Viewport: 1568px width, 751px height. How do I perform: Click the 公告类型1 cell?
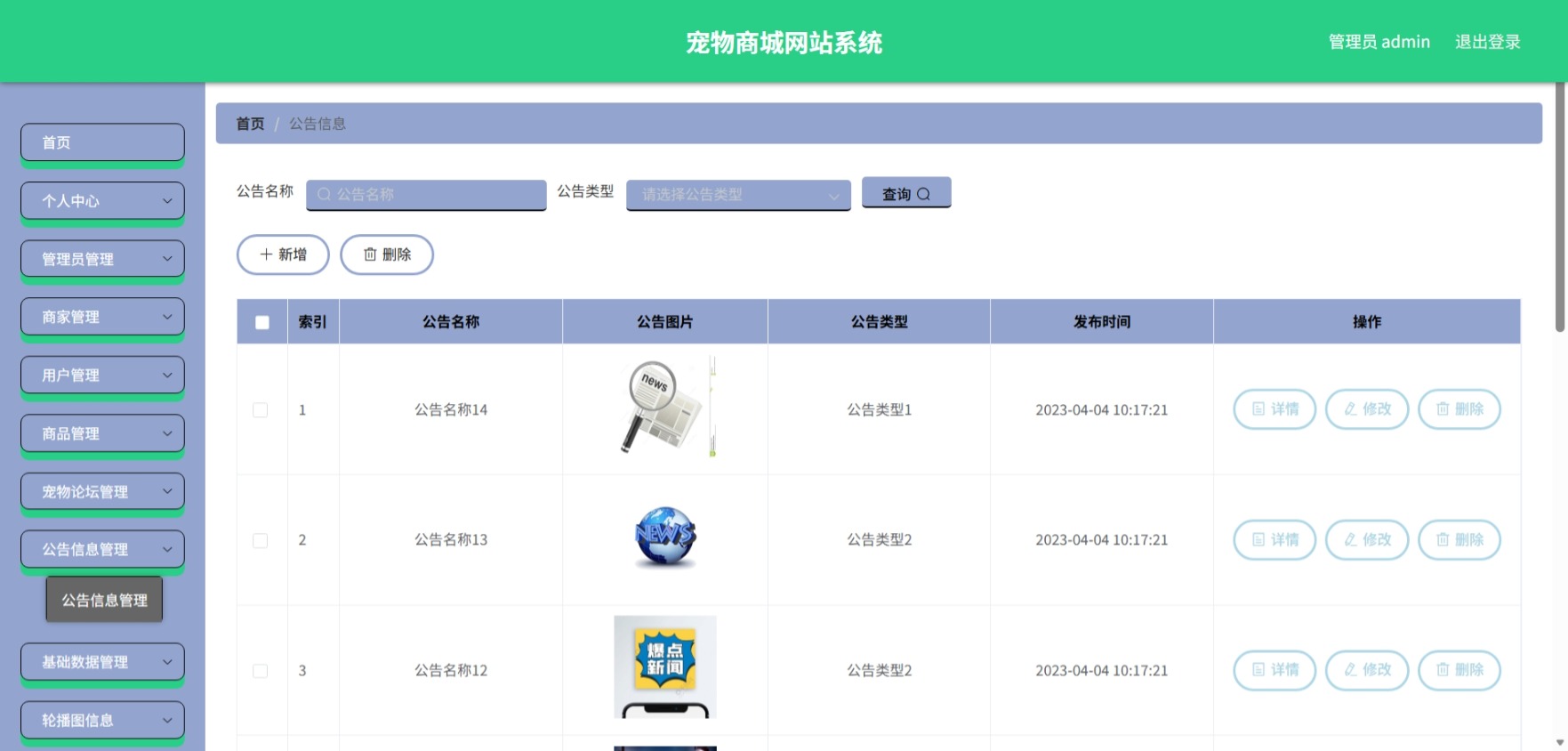pyautogui.click(x=880, y=410)
